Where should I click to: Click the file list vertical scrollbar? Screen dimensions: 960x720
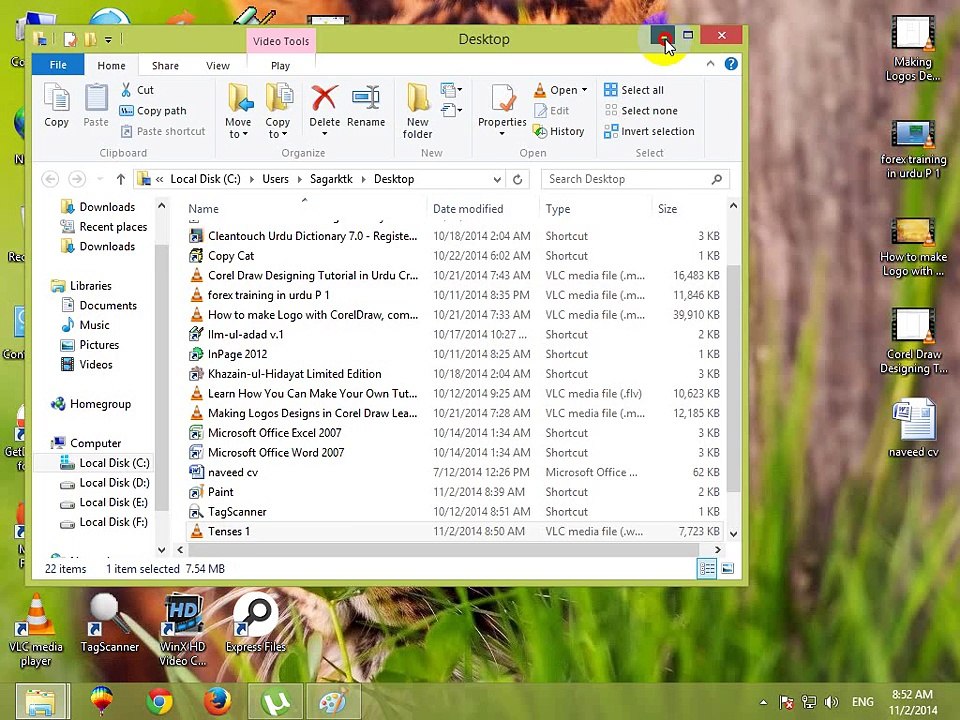[x=733, y=380]
